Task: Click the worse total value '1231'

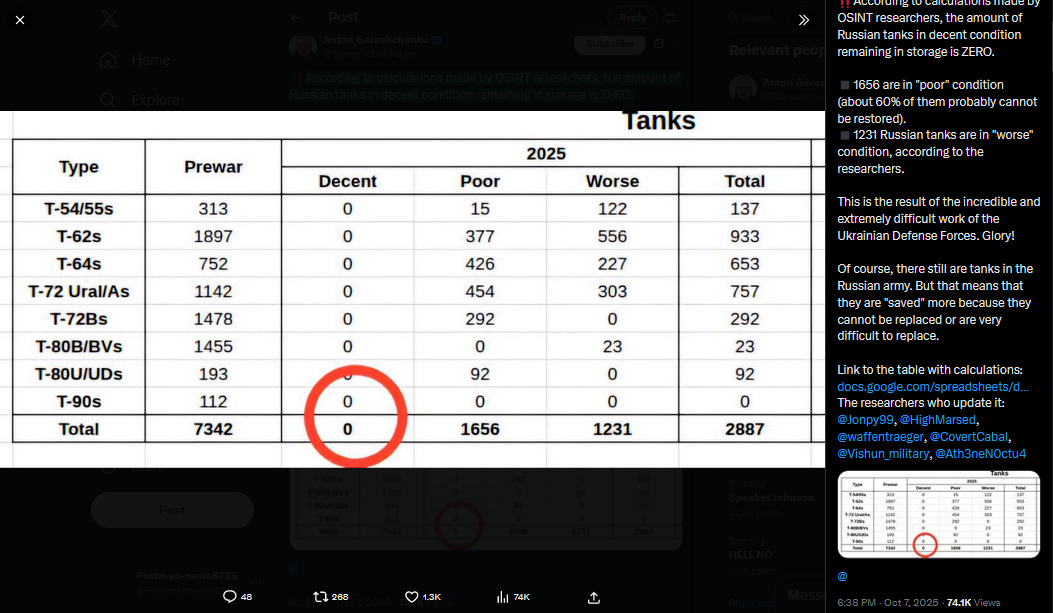Action: coord(612,429)
